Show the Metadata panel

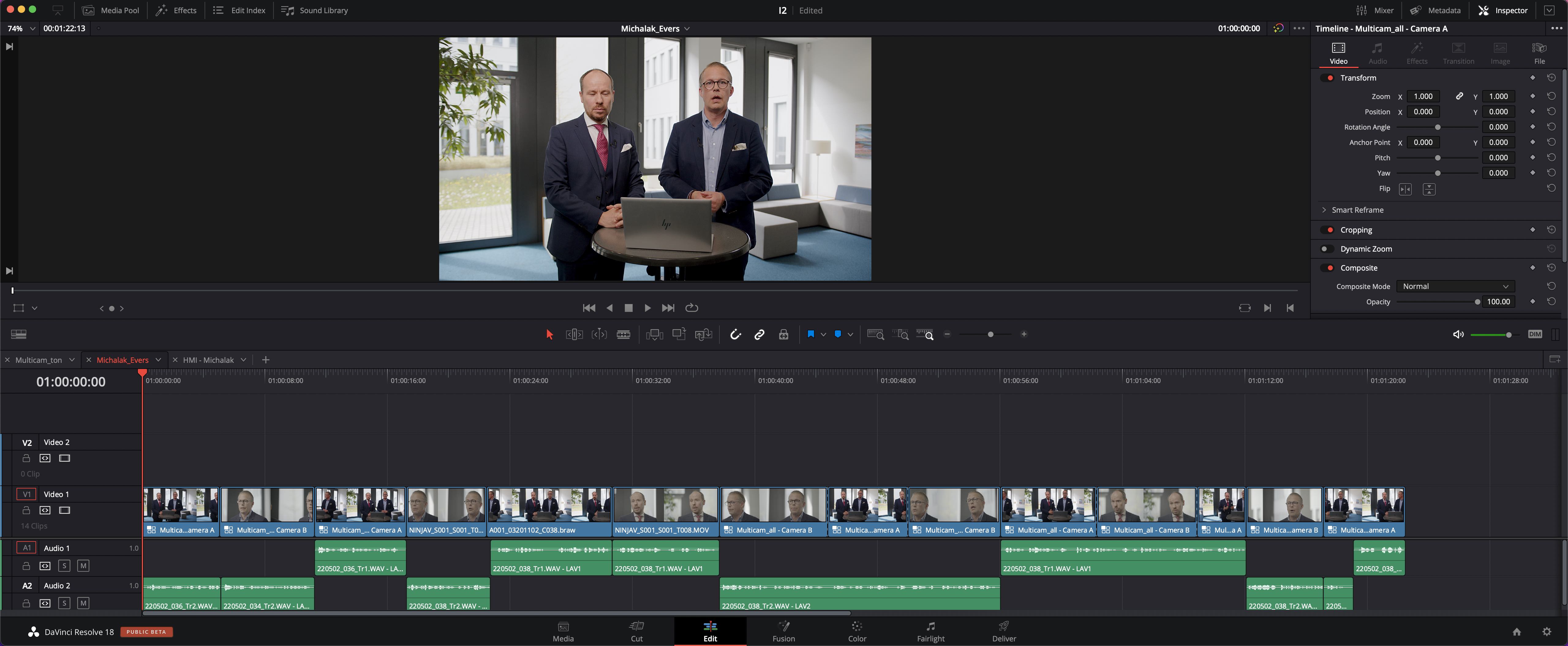coord(1435,10)
